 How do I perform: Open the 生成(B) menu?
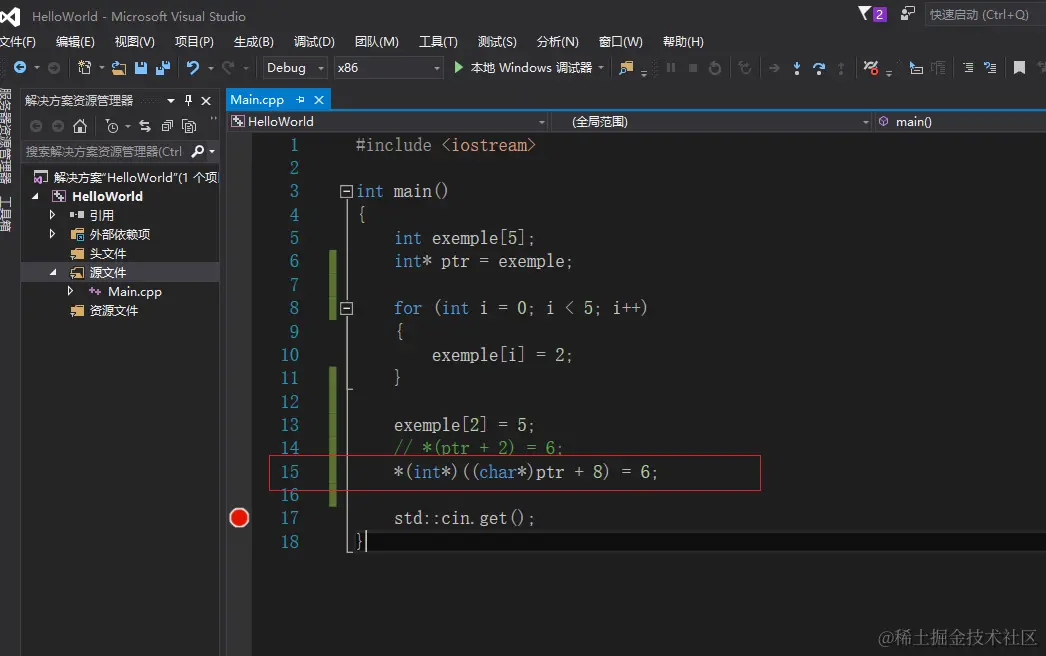pyautogui.click(x=253, y=41)
